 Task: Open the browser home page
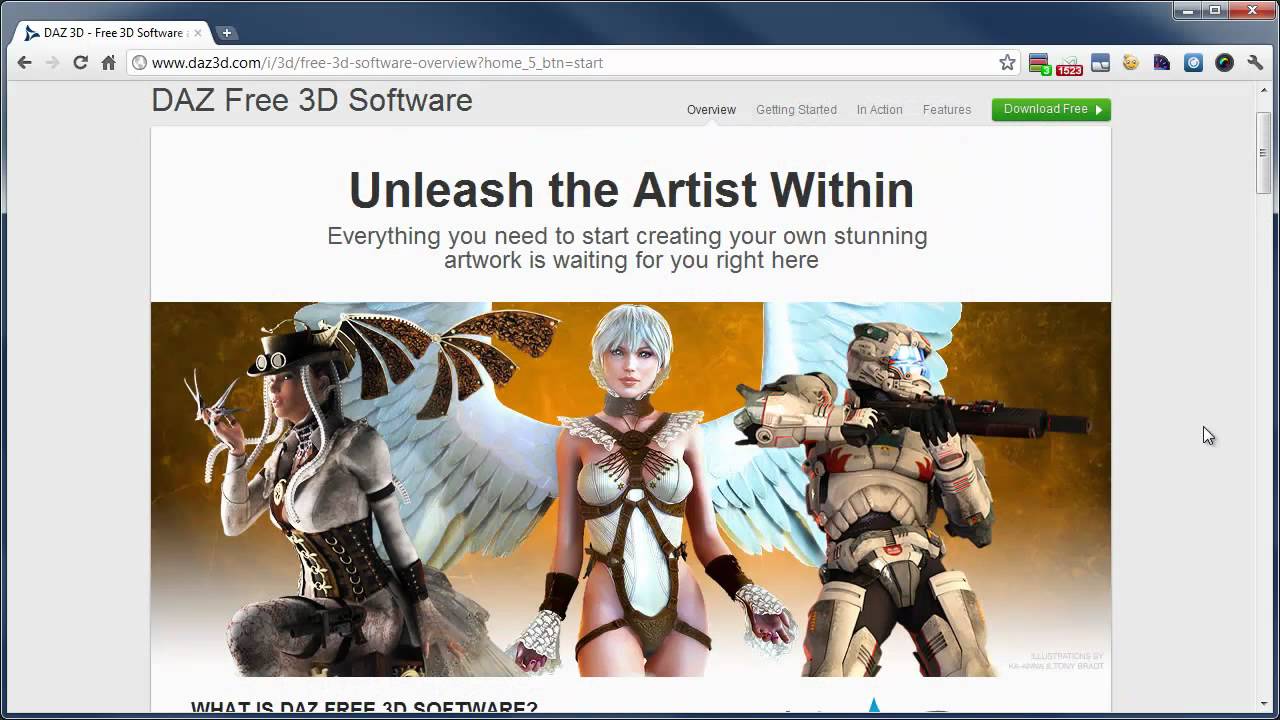(109, 62)
